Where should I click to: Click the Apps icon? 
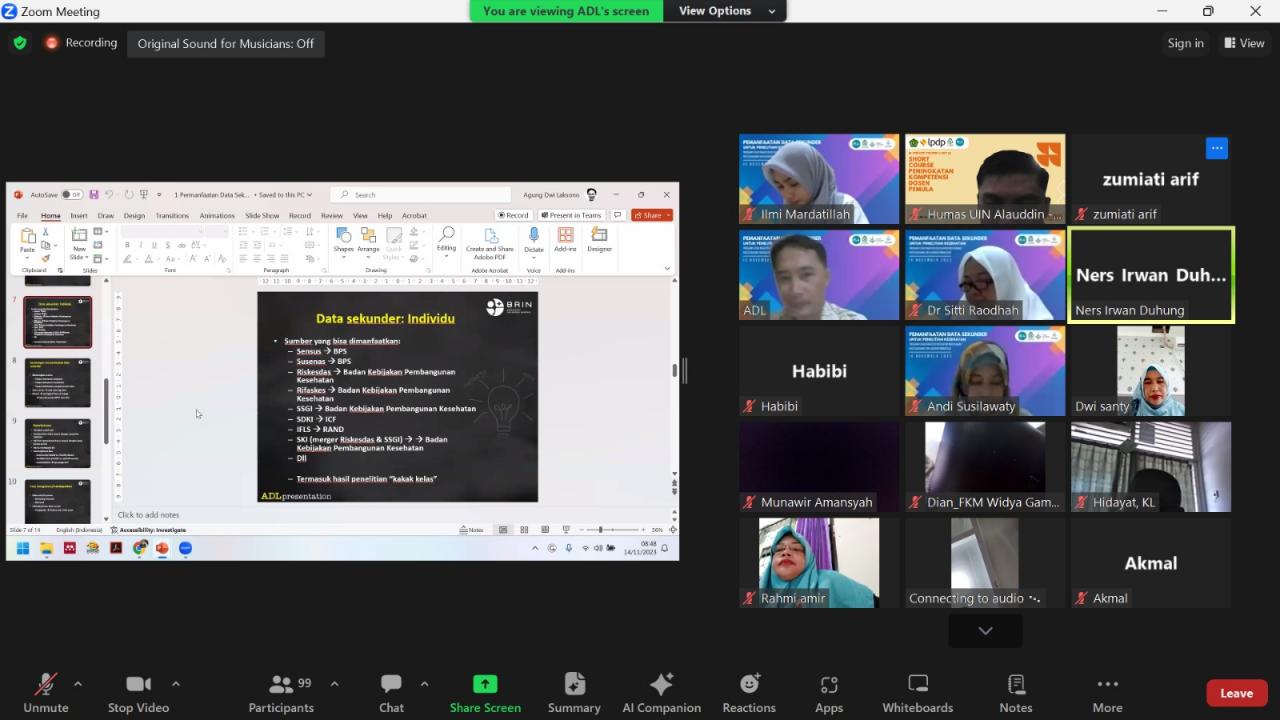point(828,692)
